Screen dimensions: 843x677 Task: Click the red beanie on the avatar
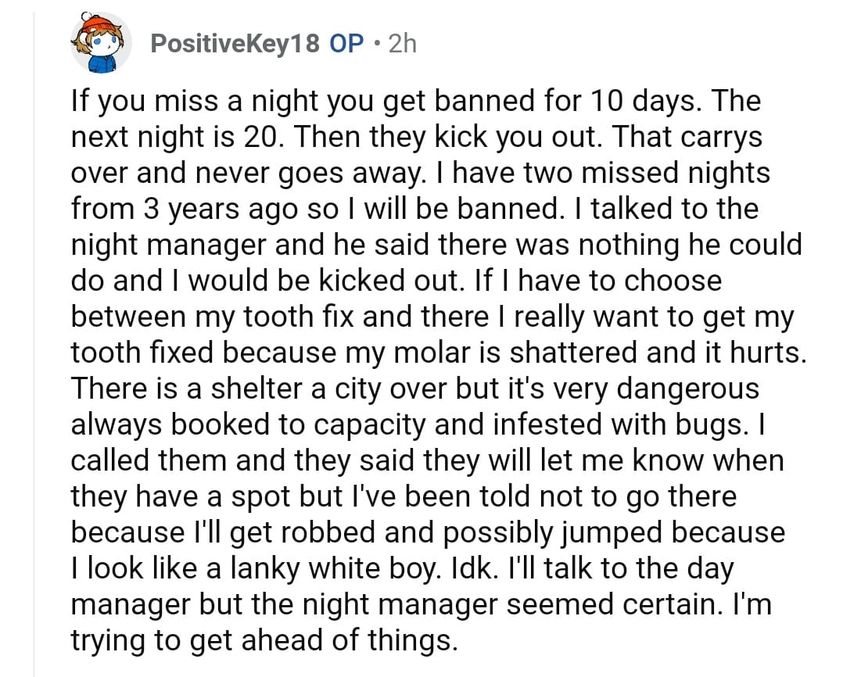click(x=96, y=24)
